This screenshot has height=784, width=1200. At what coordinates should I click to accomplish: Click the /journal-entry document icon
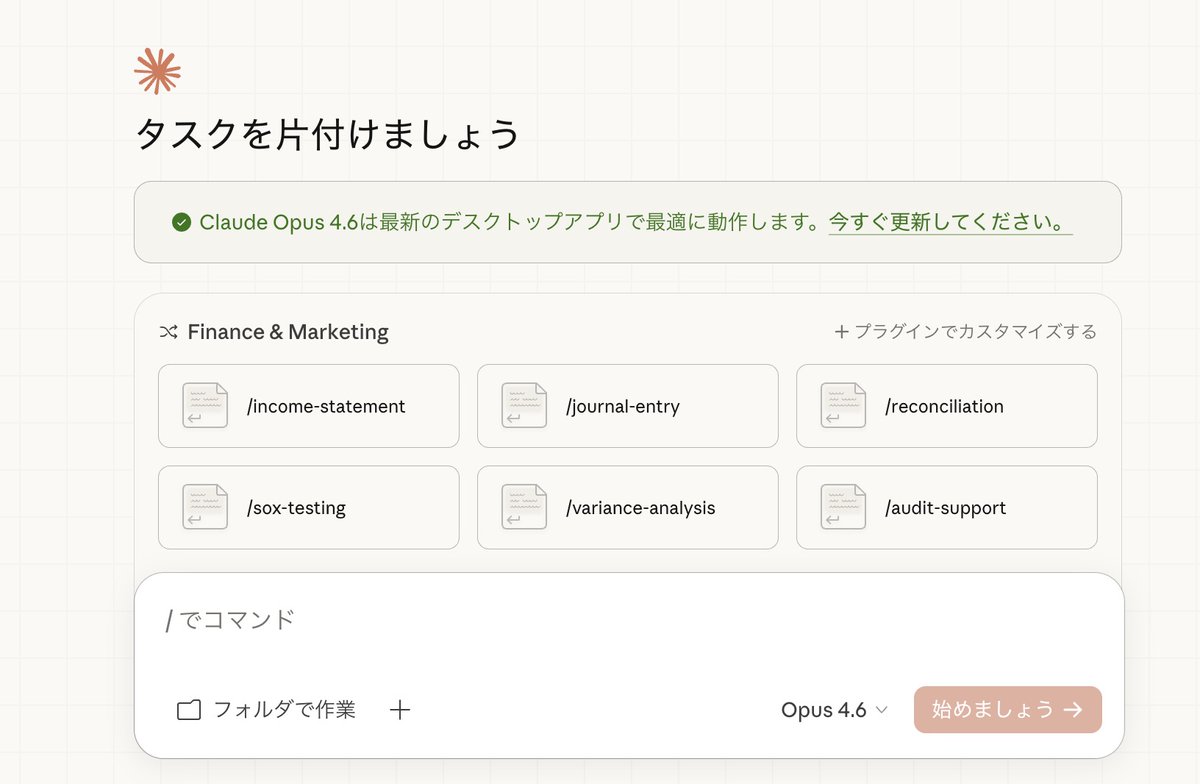[x=524, y=406]
